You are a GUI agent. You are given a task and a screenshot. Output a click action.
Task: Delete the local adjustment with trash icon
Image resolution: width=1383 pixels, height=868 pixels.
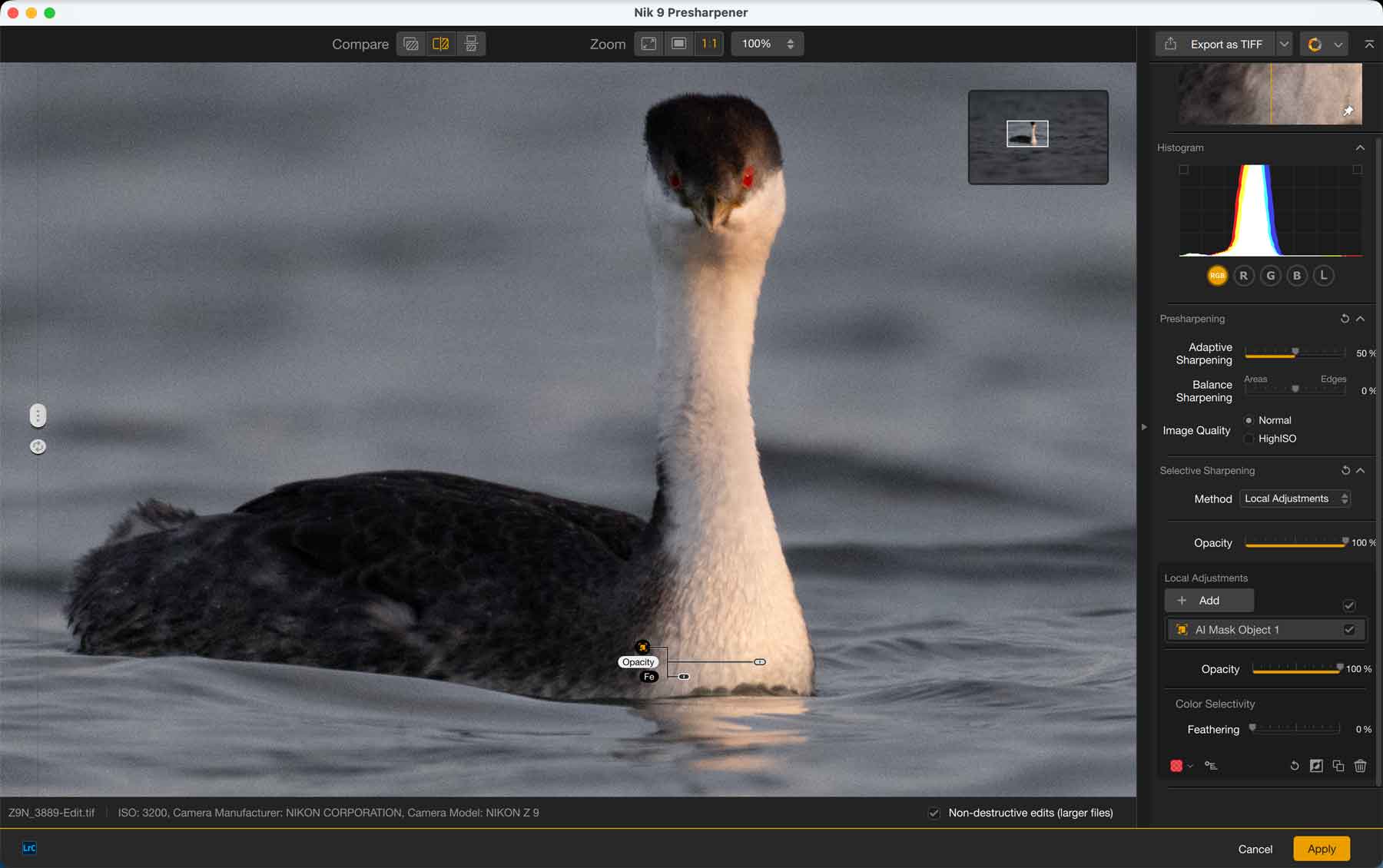click(1360, 766)
